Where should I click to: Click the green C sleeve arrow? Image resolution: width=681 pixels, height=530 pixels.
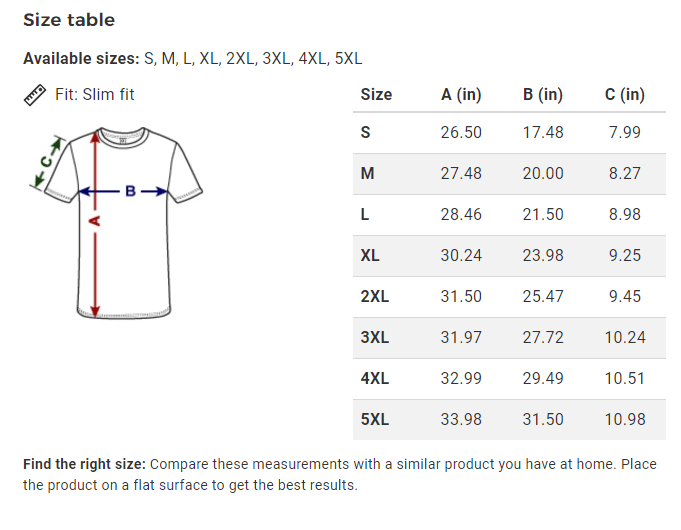click(x=47, y=162)
